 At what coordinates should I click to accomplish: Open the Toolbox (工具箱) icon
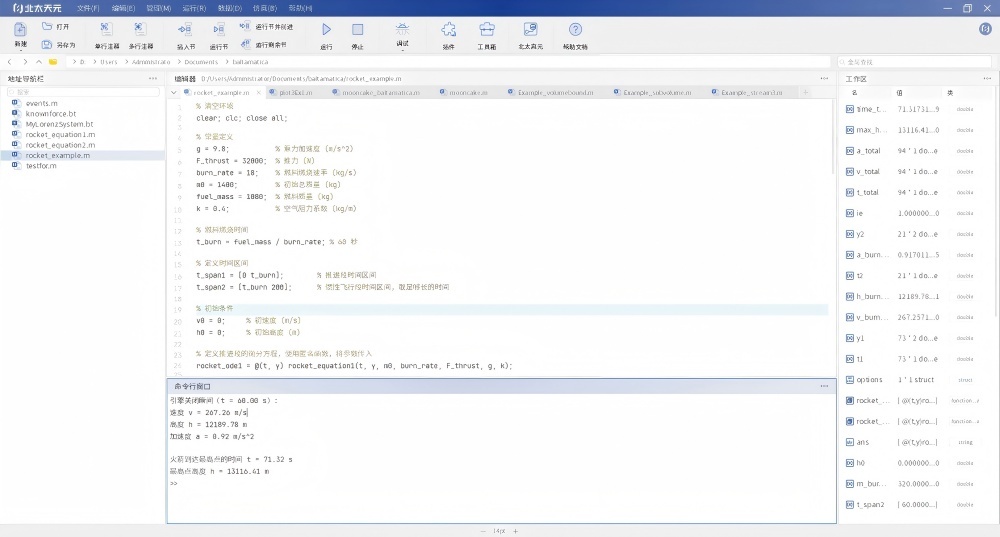486,30
